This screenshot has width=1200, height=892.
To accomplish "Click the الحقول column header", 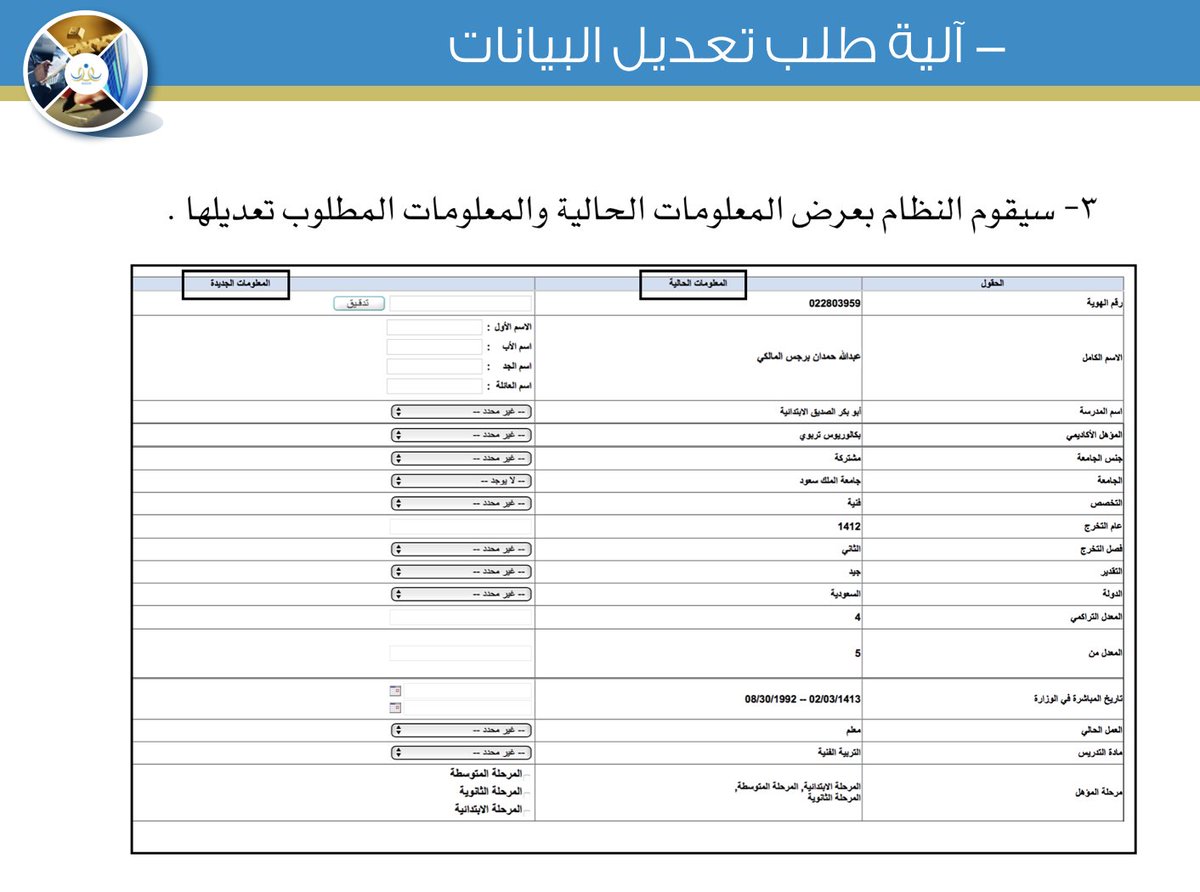I will coord(991,284).
